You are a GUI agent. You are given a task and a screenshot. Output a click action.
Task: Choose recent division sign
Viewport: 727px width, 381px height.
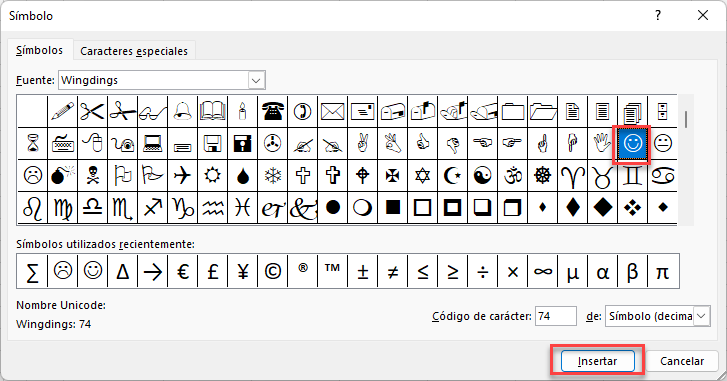pos(483,271)
